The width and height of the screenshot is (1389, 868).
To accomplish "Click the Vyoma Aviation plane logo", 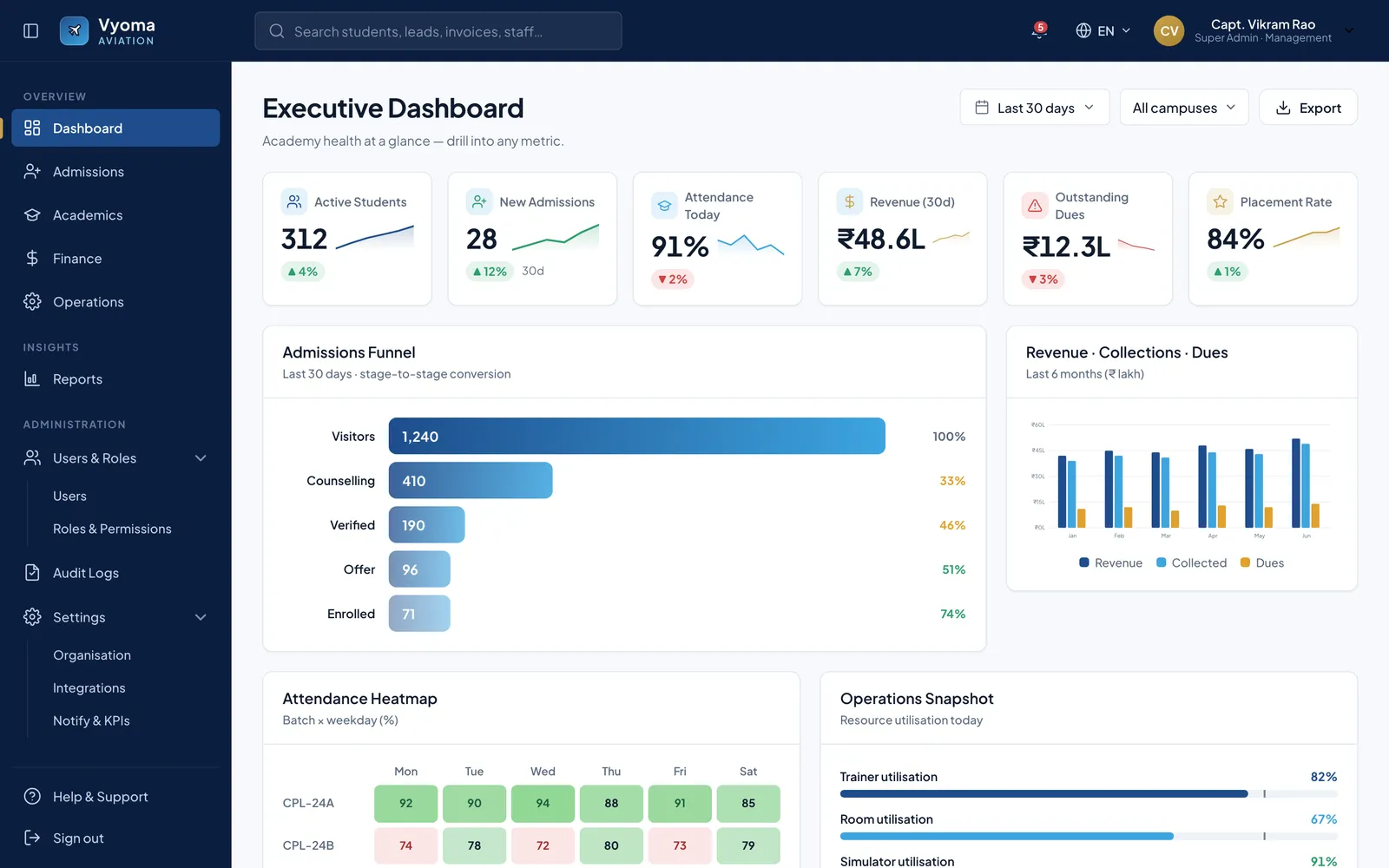I will 74,30.
